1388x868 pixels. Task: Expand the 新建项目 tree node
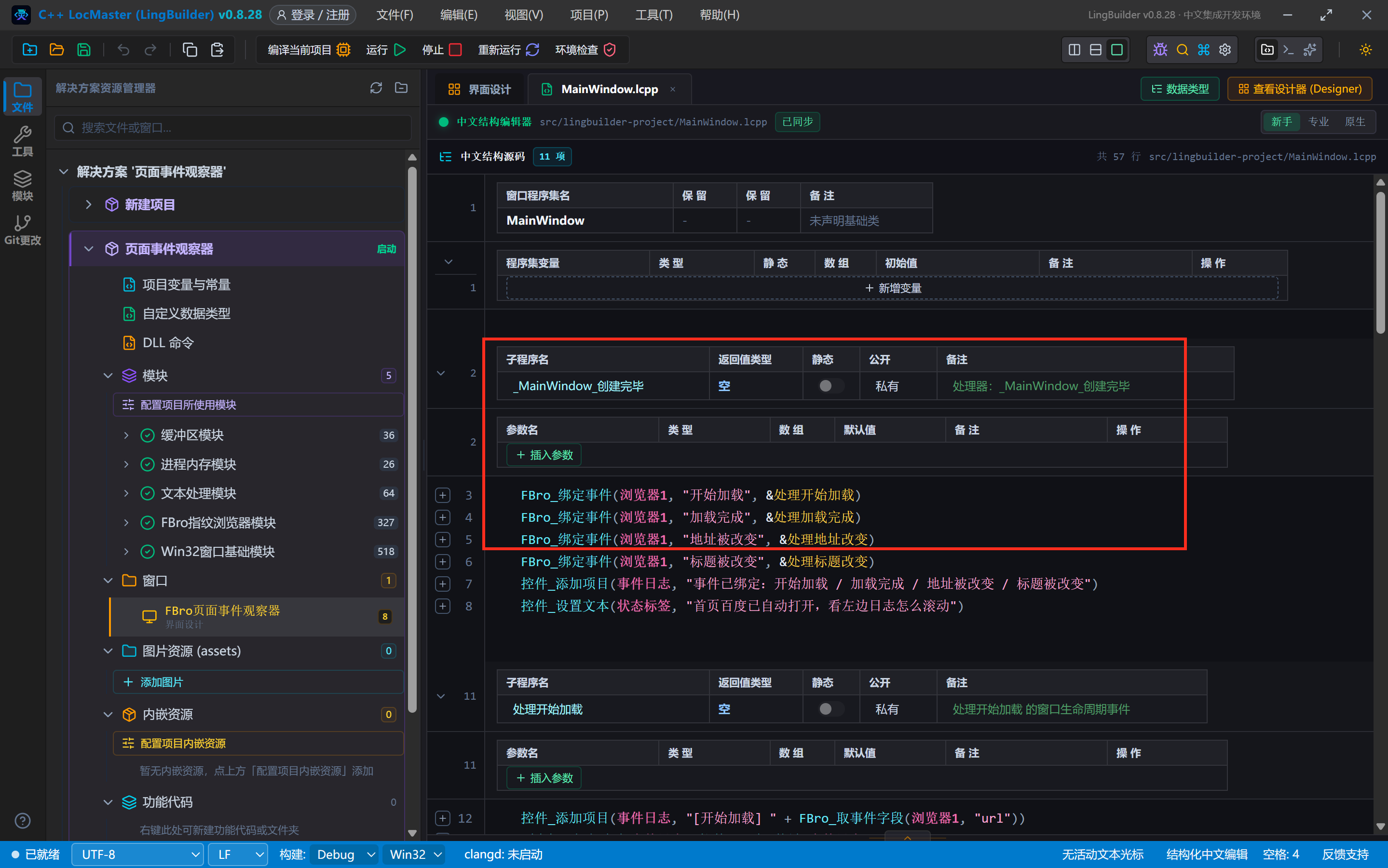[x=88, y=204]
